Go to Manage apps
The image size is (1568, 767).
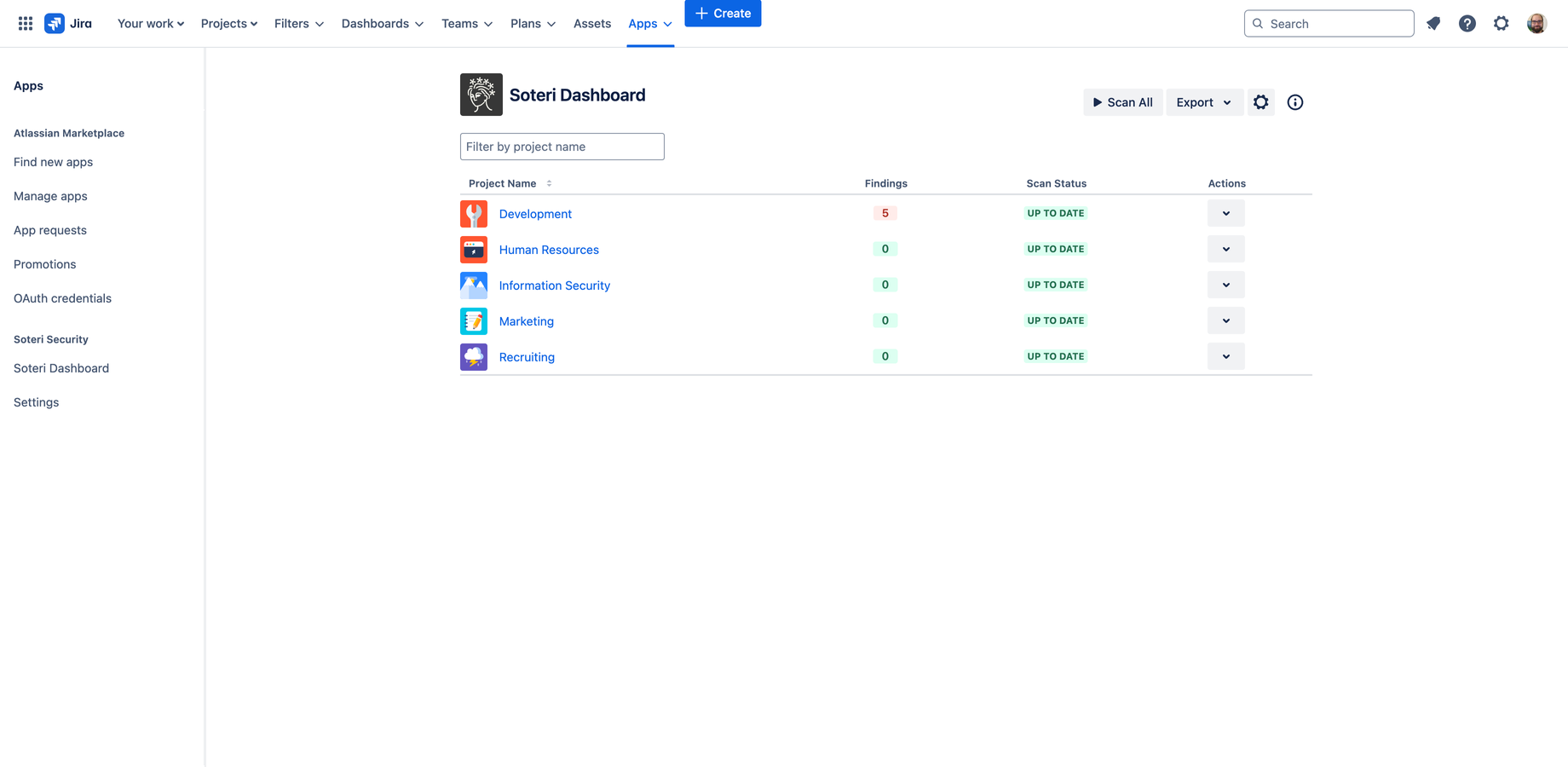(50, 196)
